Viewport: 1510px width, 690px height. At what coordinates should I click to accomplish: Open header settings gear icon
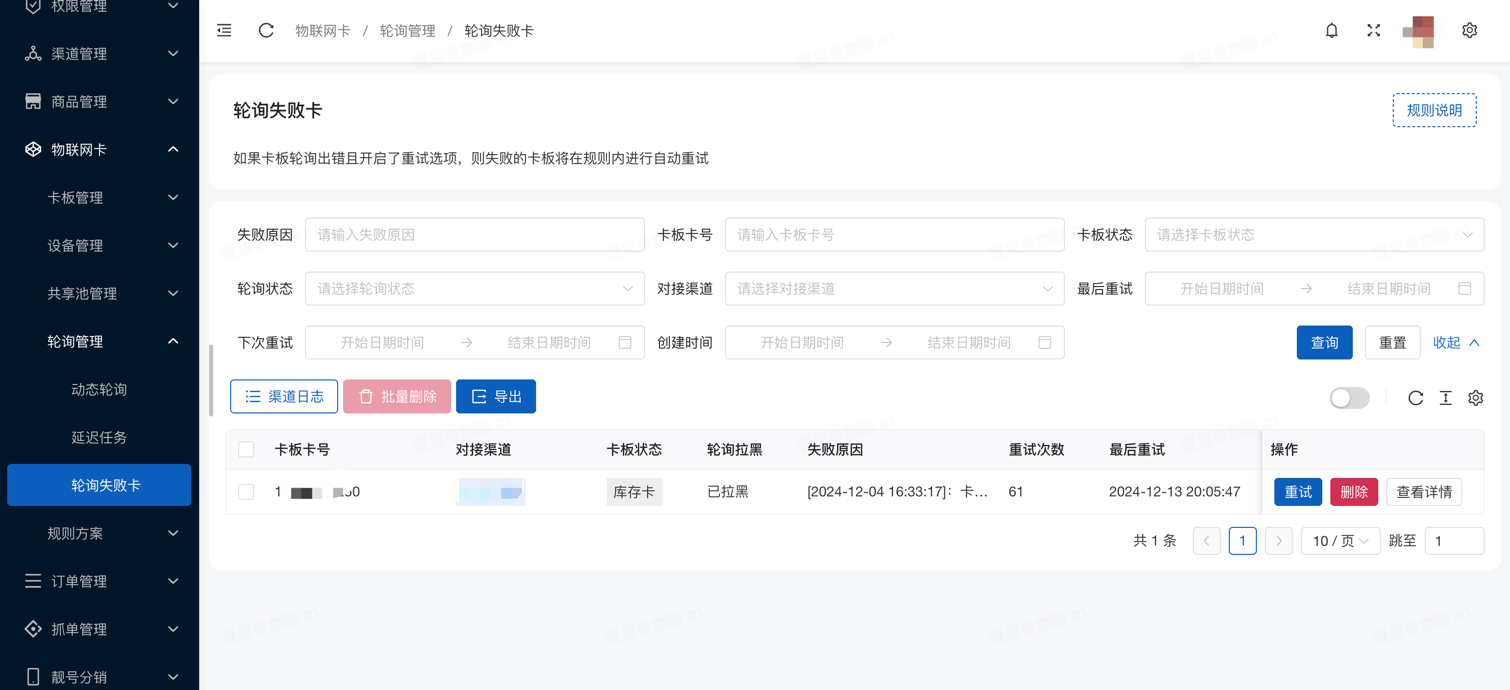pos(1469,31)
